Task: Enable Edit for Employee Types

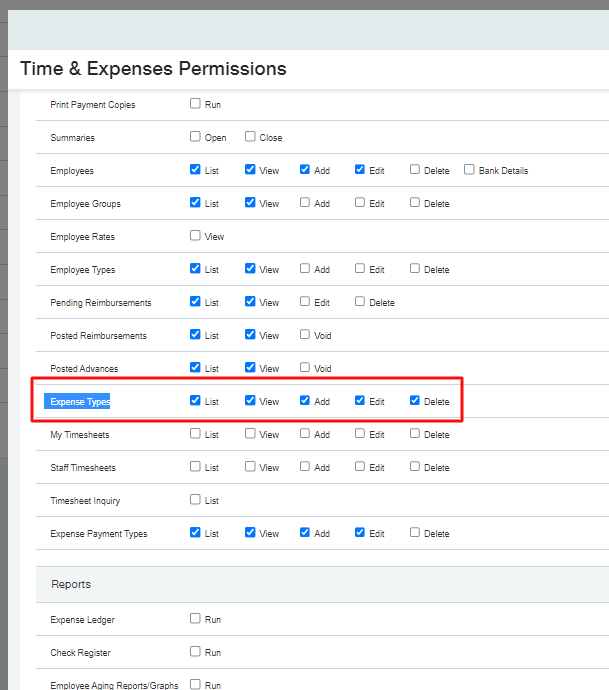Action: coord(360,268)
